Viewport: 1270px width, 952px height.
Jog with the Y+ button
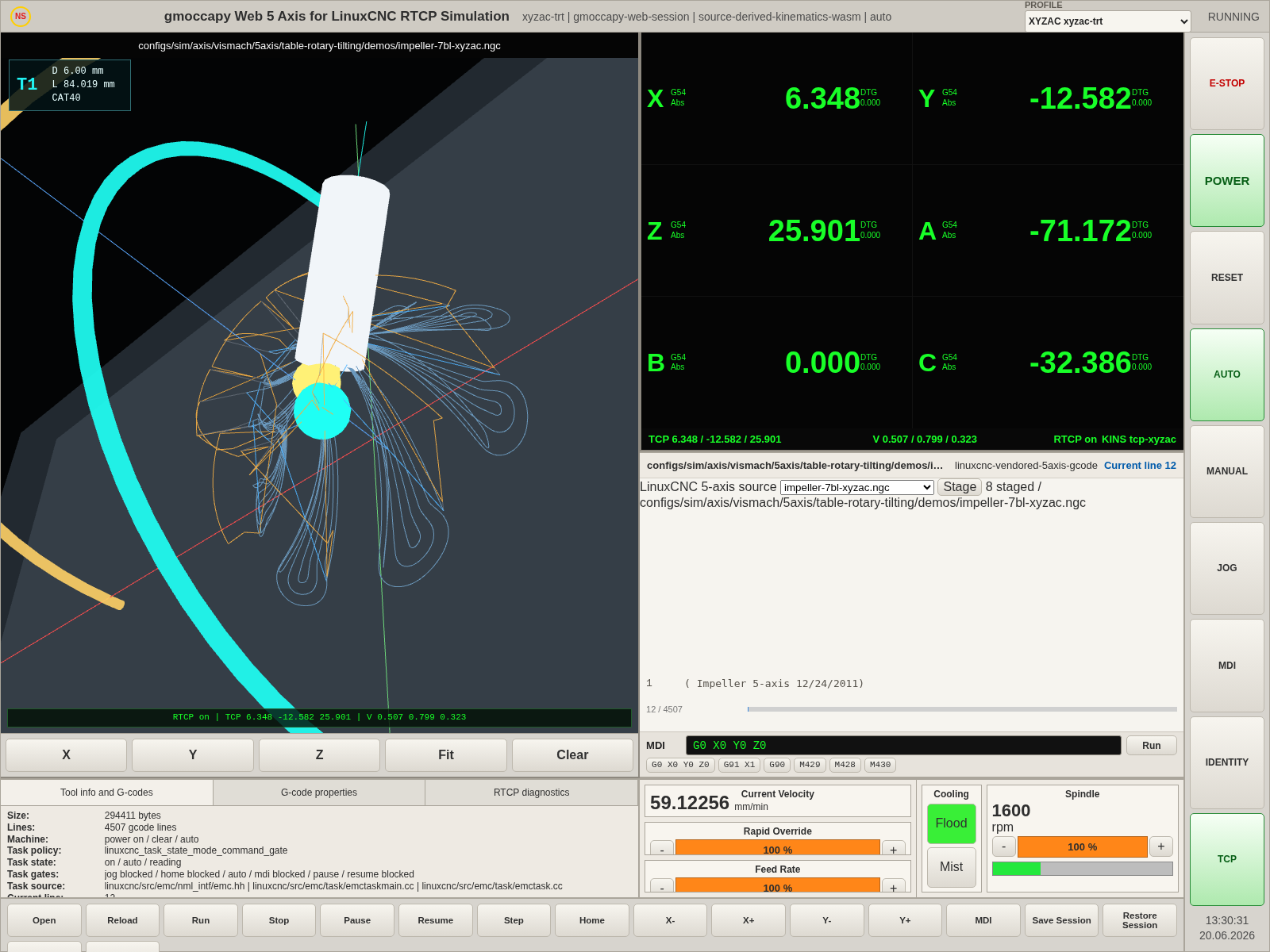click(x=905, y=920)
